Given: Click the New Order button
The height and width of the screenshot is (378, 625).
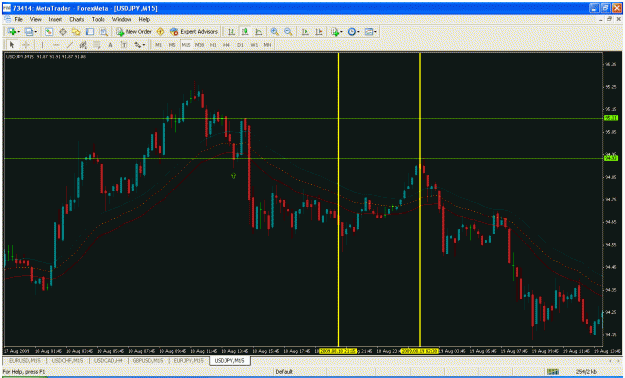Looking at the screenshot, I should (134, 32).
